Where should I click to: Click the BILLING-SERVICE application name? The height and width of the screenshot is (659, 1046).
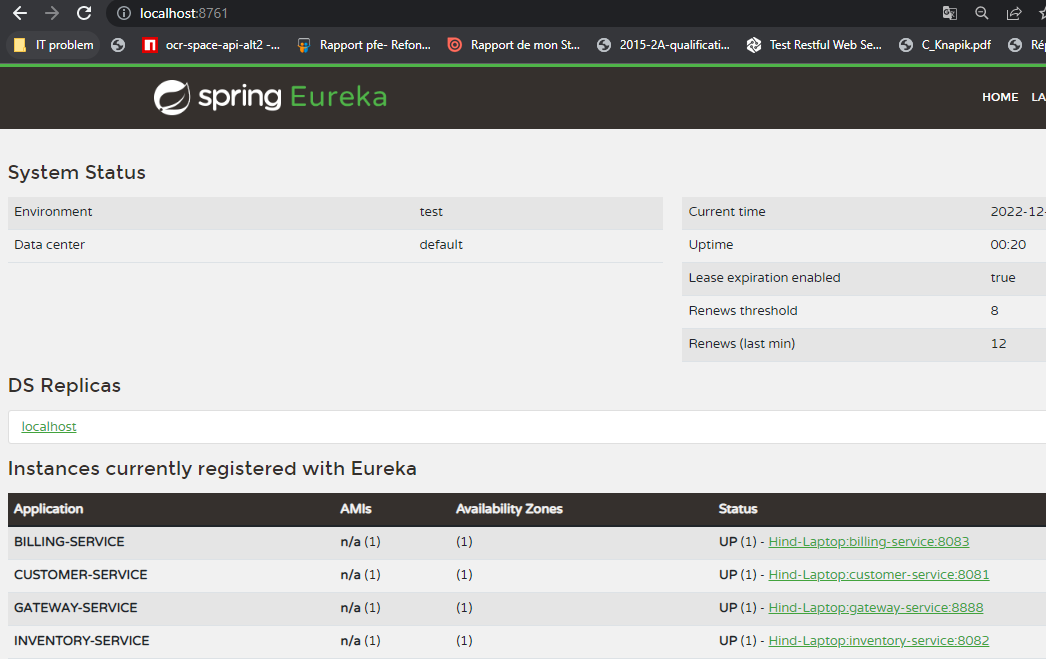click(69, 542)
